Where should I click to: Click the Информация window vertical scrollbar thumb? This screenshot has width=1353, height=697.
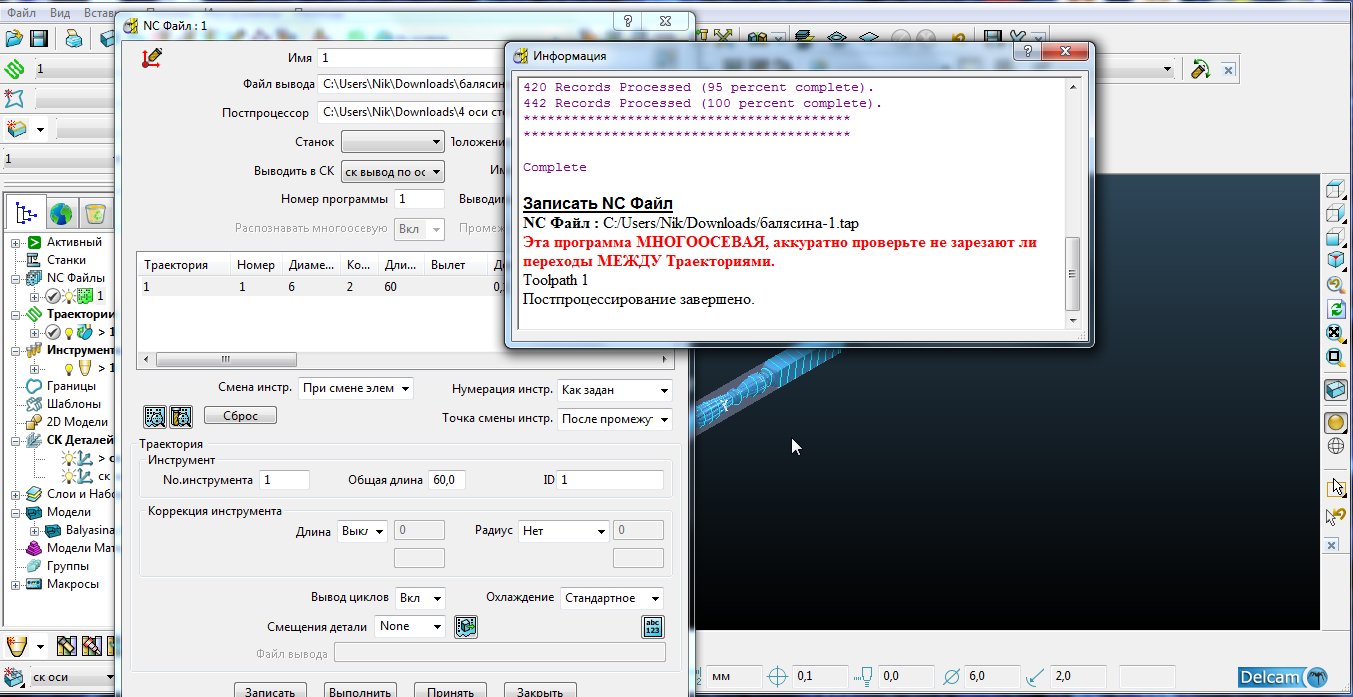[1072, 273]
